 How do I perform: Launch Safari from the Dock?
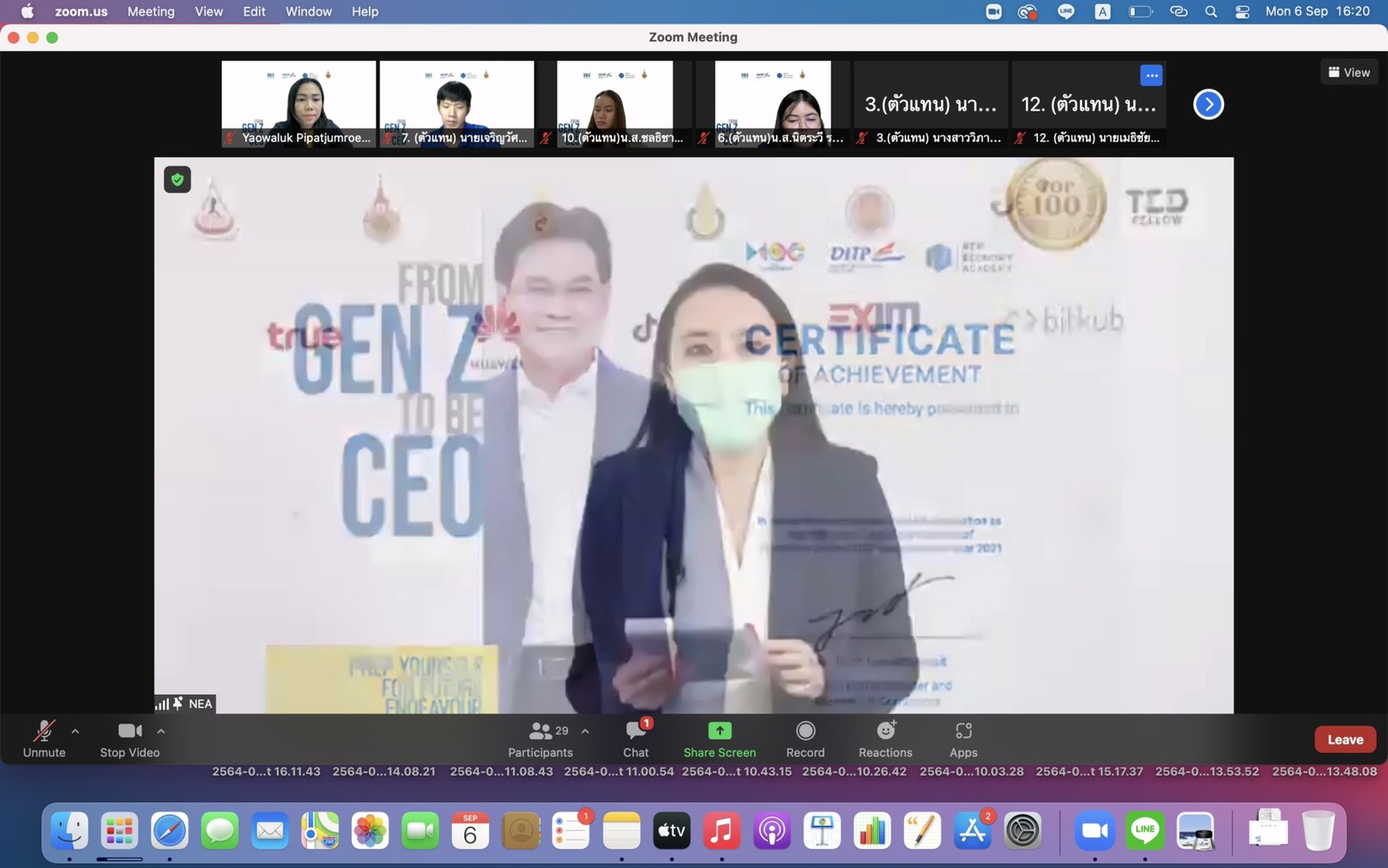click(x=170, y=830)
